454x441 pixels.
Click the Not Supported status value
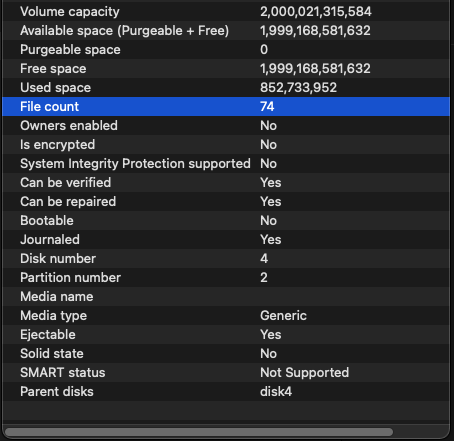point(304,373)
